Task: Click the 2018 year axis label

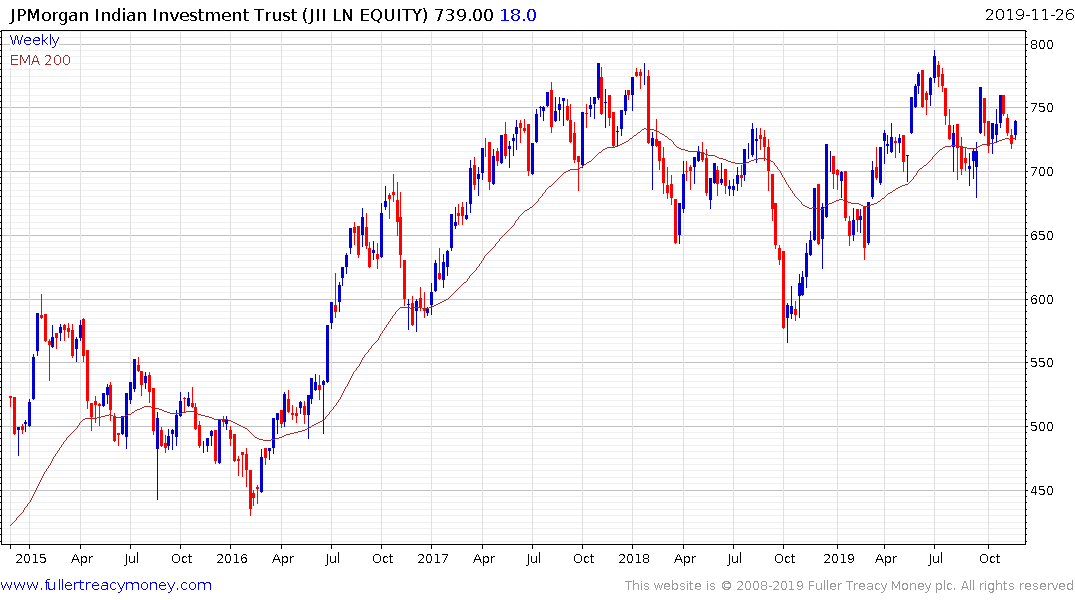Action: pyautogui.click(x=633, y=558)
